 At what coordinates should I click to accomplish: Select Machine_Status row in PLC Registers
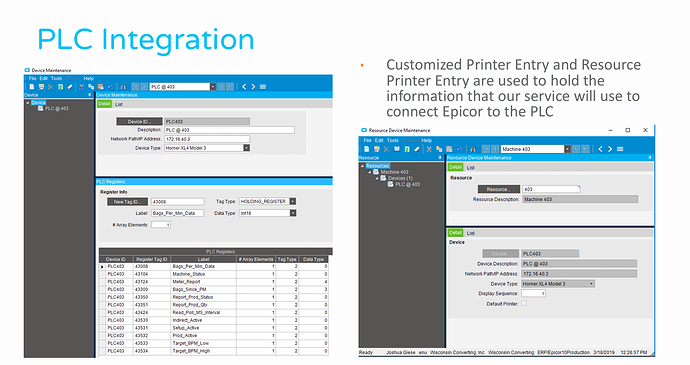coord(214,274)
